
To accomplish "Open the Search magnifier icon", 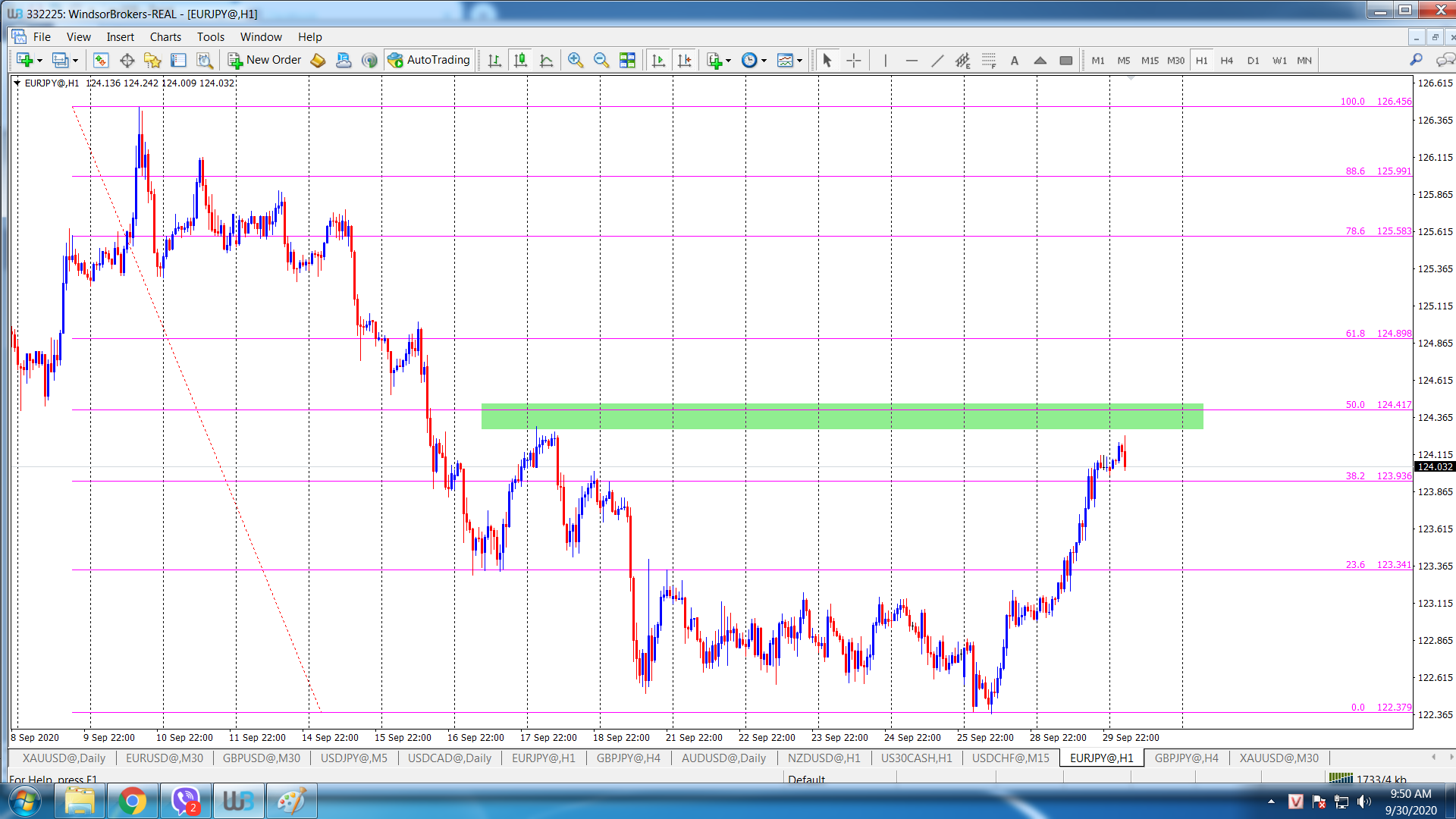I will (1416, 60).
